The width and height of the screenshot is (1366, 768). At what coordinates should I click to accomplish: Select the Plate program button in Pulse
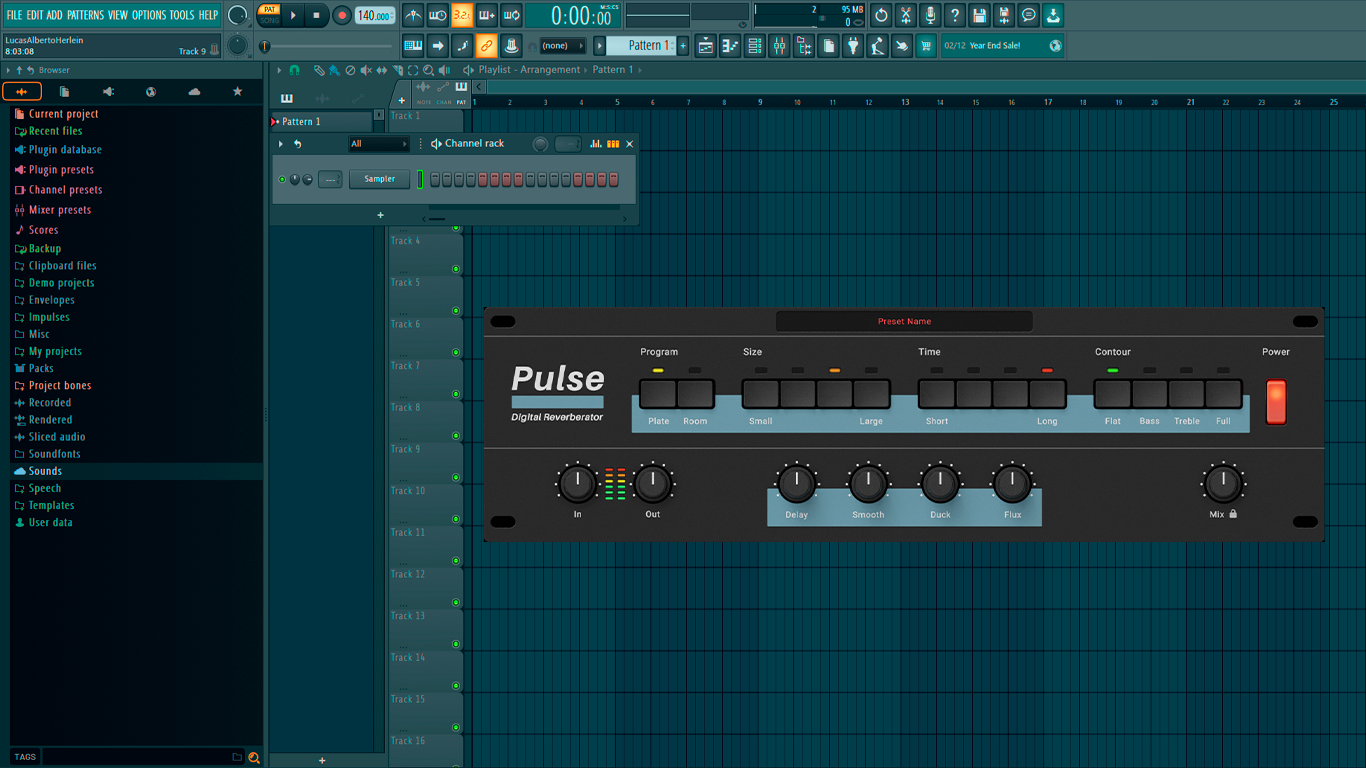[x=658, y=394]
